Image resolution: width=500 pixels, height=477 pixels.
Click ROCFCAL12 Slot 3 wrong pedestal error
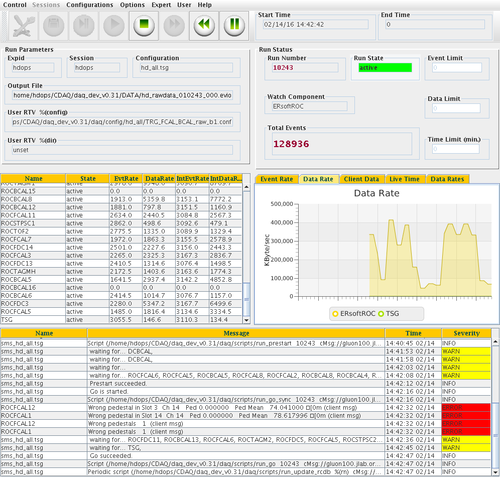click(246, 408)
